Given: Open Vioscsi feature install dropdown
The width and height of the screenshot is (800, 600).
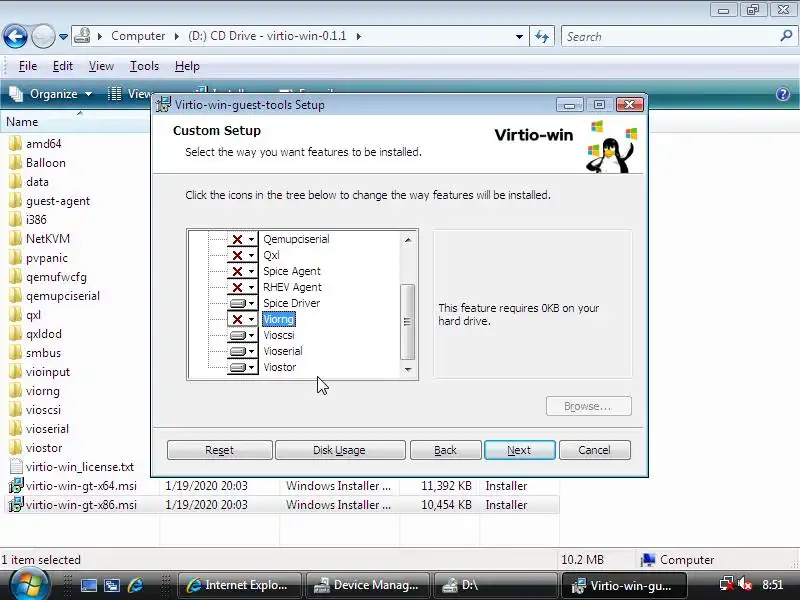Looking at the screenshot, I should [242, 335].
